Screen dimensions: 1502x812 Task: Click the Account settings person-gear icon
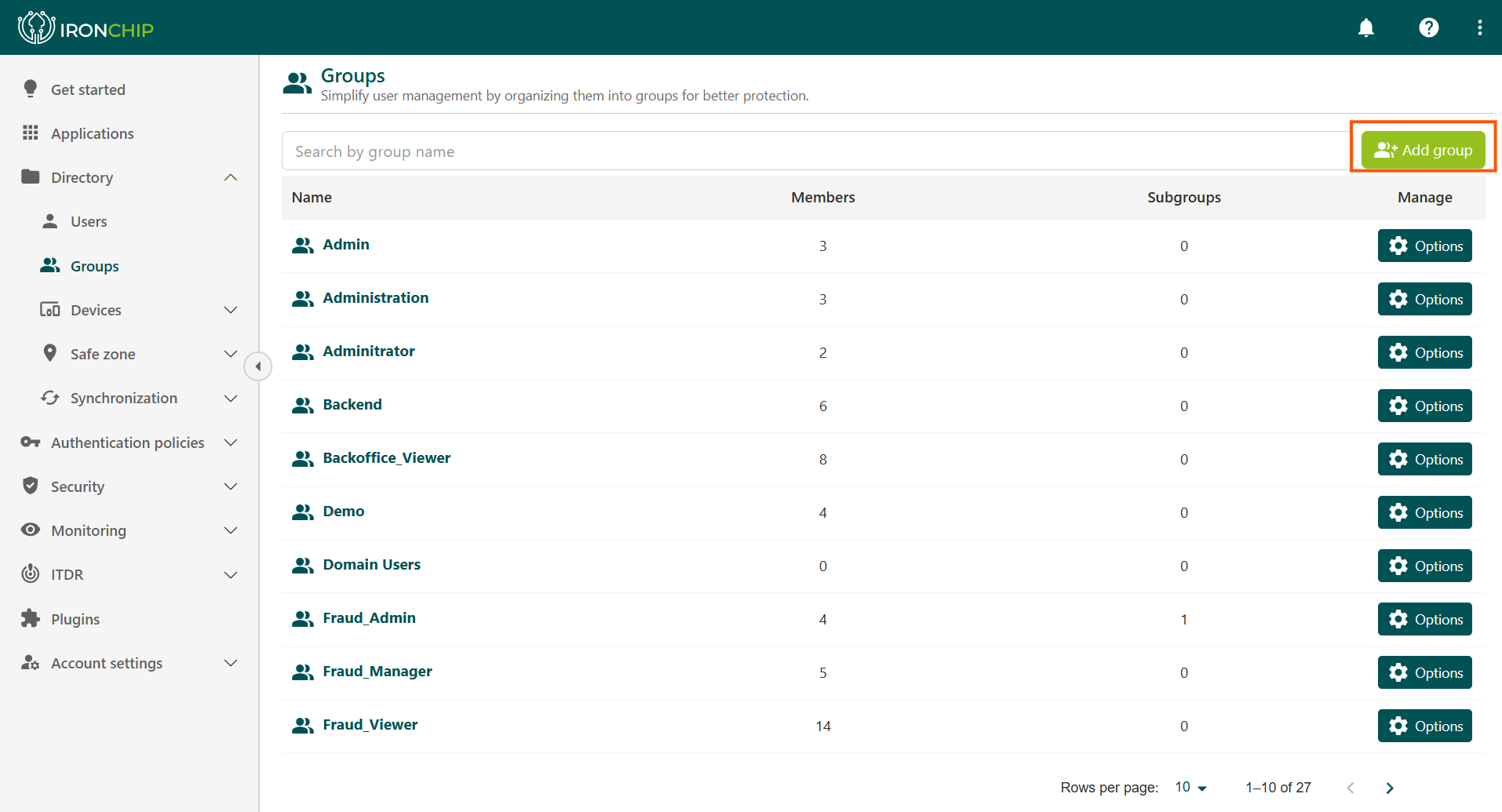point(31,662)
